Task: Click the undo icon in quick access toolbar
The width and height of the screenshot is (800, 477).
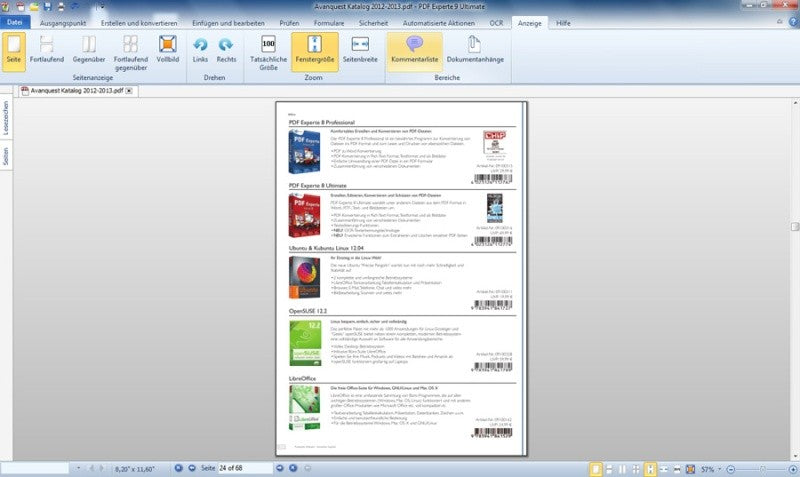Action: click(x=74, y=7)
